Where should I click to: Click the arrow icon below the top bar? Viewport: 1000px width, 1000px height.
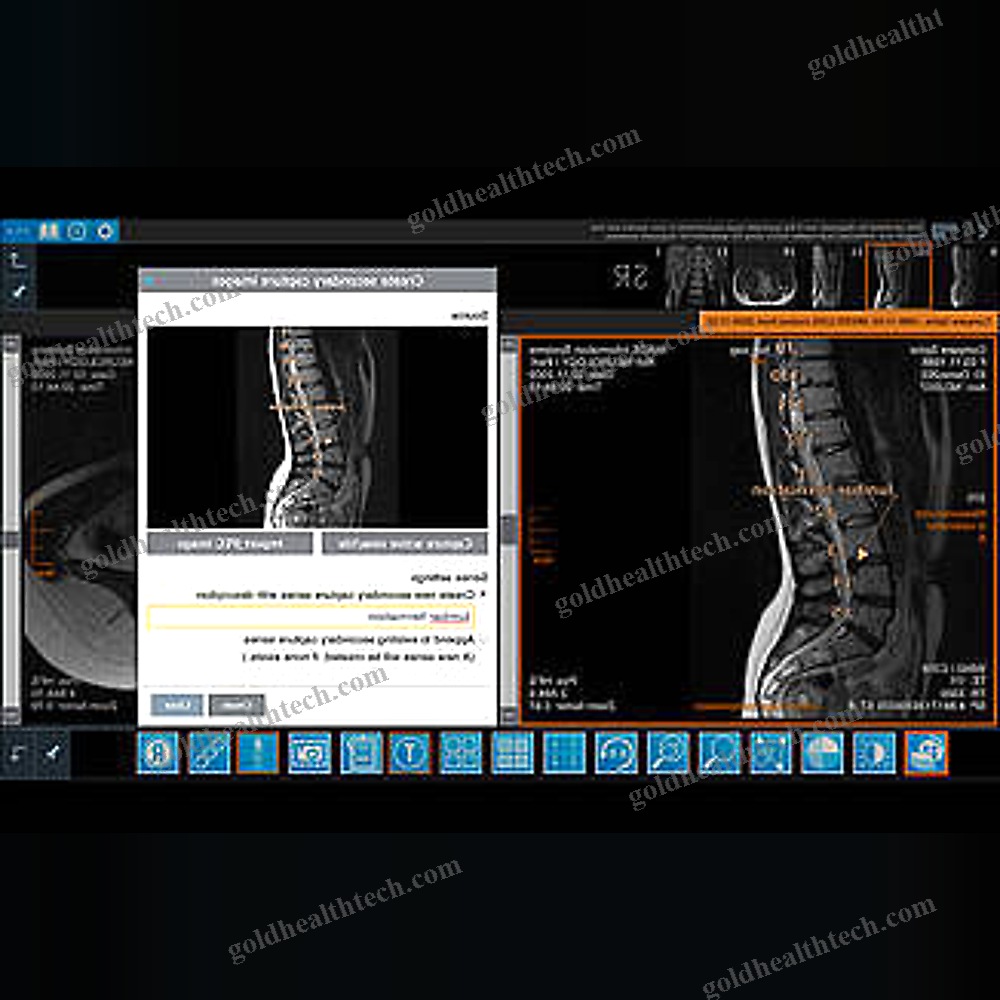click(x=17, y=260)
